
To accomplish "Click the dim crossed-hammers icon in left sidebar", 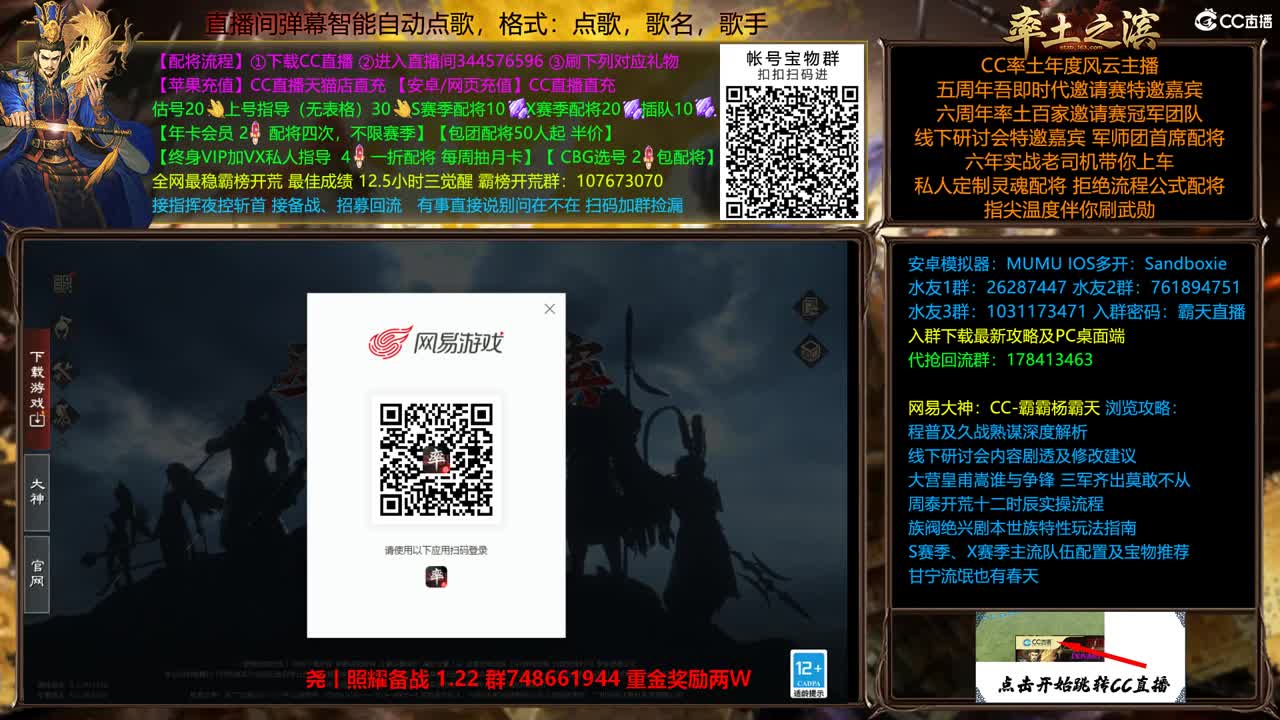I will pyautogui.click(x=62, y=372).
